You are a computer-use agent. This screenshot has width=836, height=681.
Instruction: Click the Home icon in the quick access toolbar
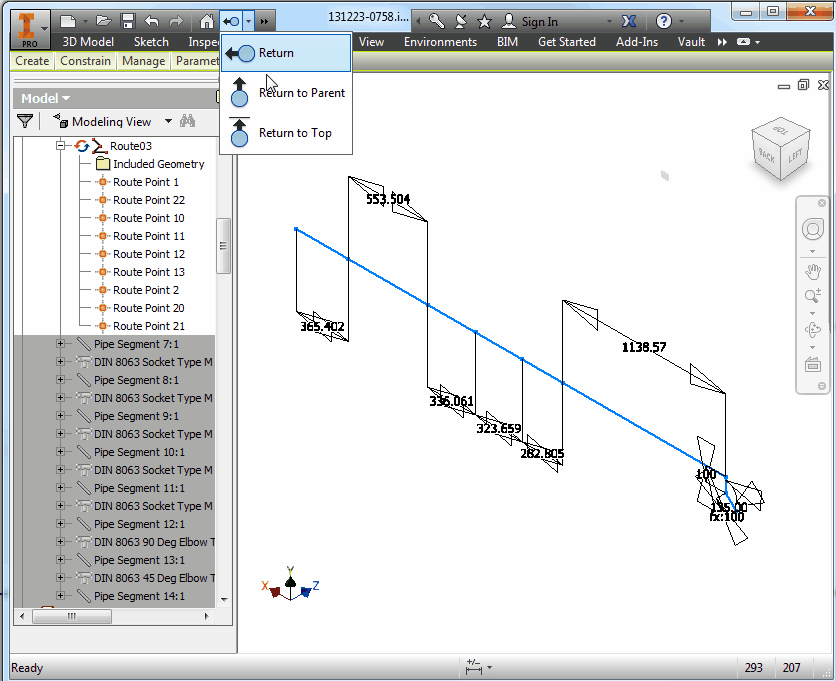pyautogui.click(x=206, y=21)
